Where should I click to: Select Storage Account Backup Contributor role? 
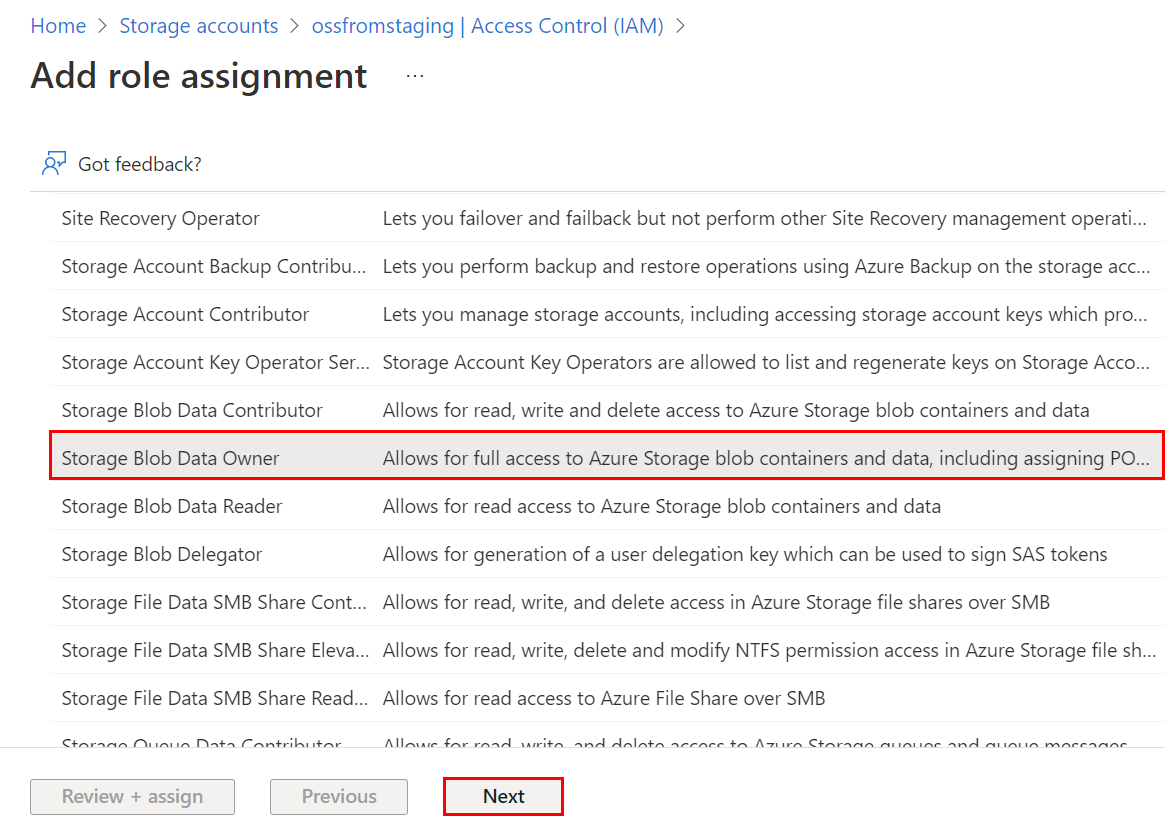click(214, 266)
